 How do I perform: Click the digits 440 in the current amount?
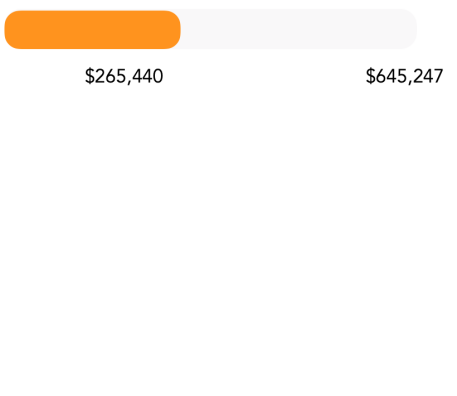(148, 76)
